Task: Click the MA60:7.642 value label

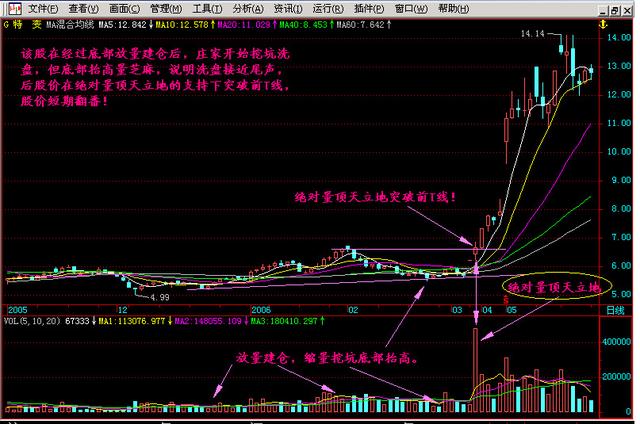Action: pyautogui.click(x=361, y=25)
